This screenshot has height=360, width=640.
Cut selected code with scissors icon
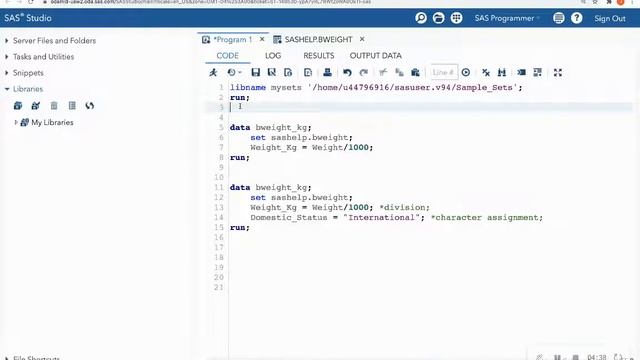point(383,73)
